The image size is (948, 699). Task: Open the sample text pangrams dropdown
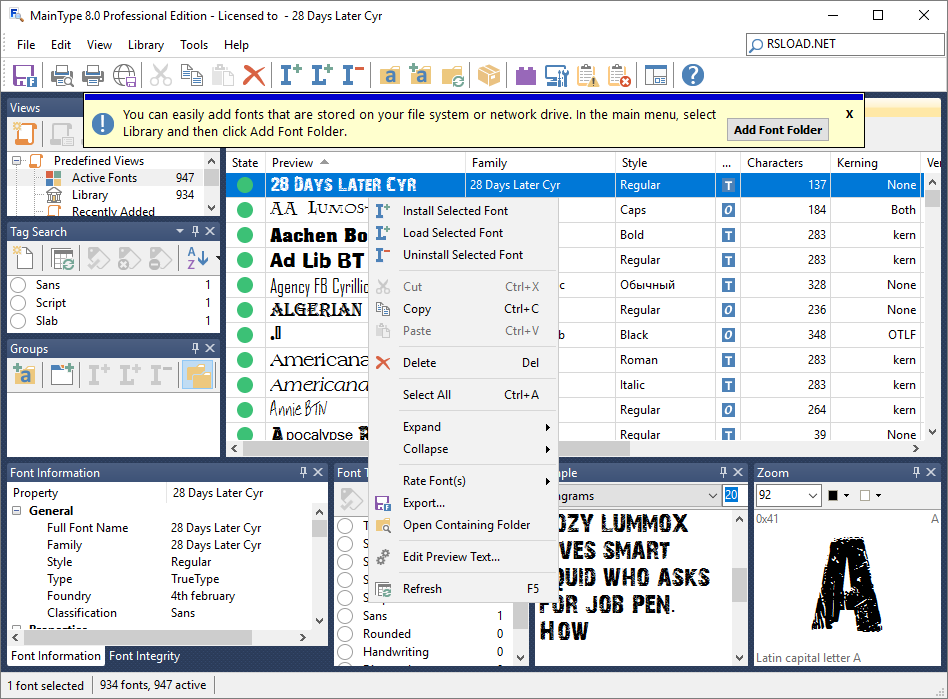click(x=713, y=496)
